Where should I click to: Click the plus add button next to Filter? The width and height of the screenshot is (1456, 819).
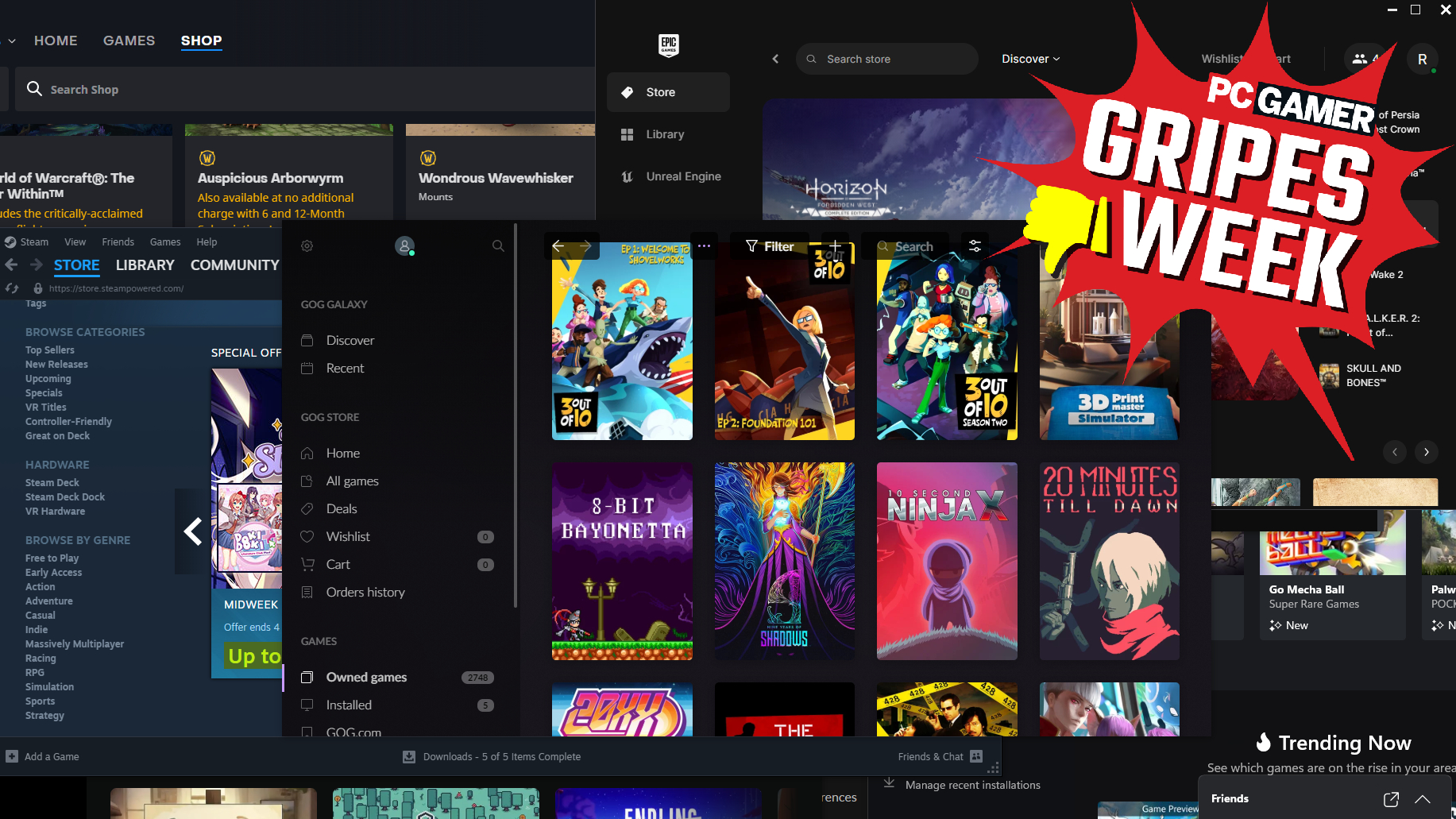tap(835, 246)
